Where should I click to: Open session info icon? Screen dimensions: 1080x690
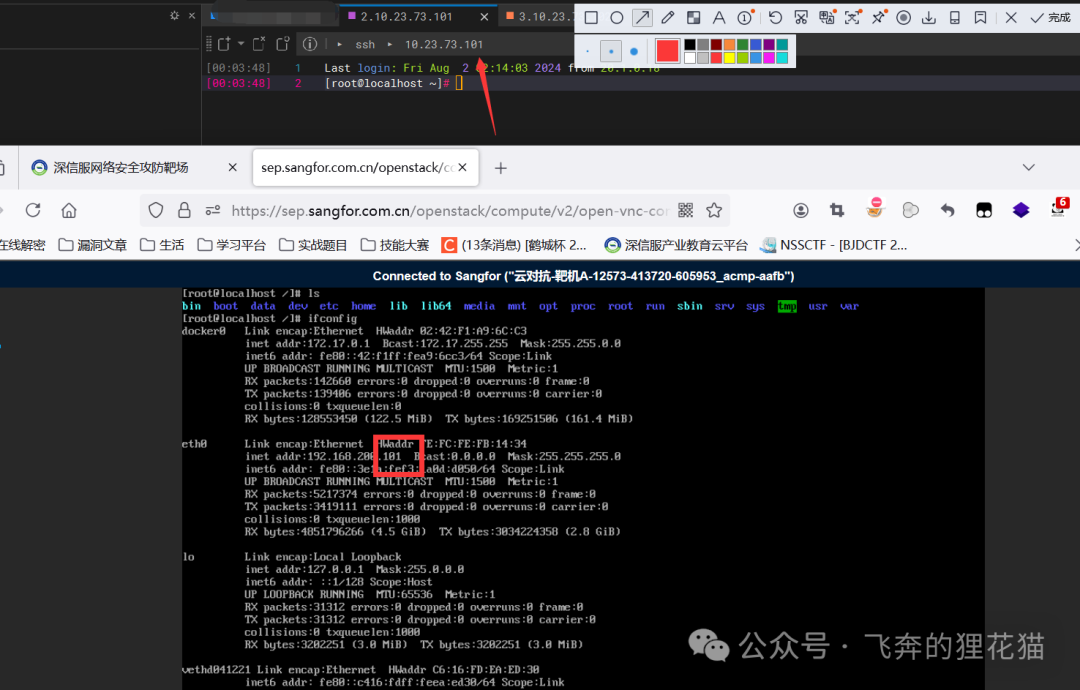(310, 44)
